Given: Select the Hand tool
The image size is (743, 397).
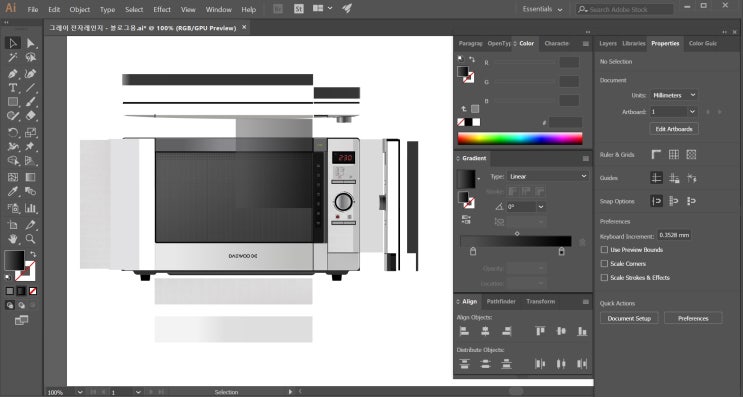Looking at the screenshot, I should tap(13, 239).
